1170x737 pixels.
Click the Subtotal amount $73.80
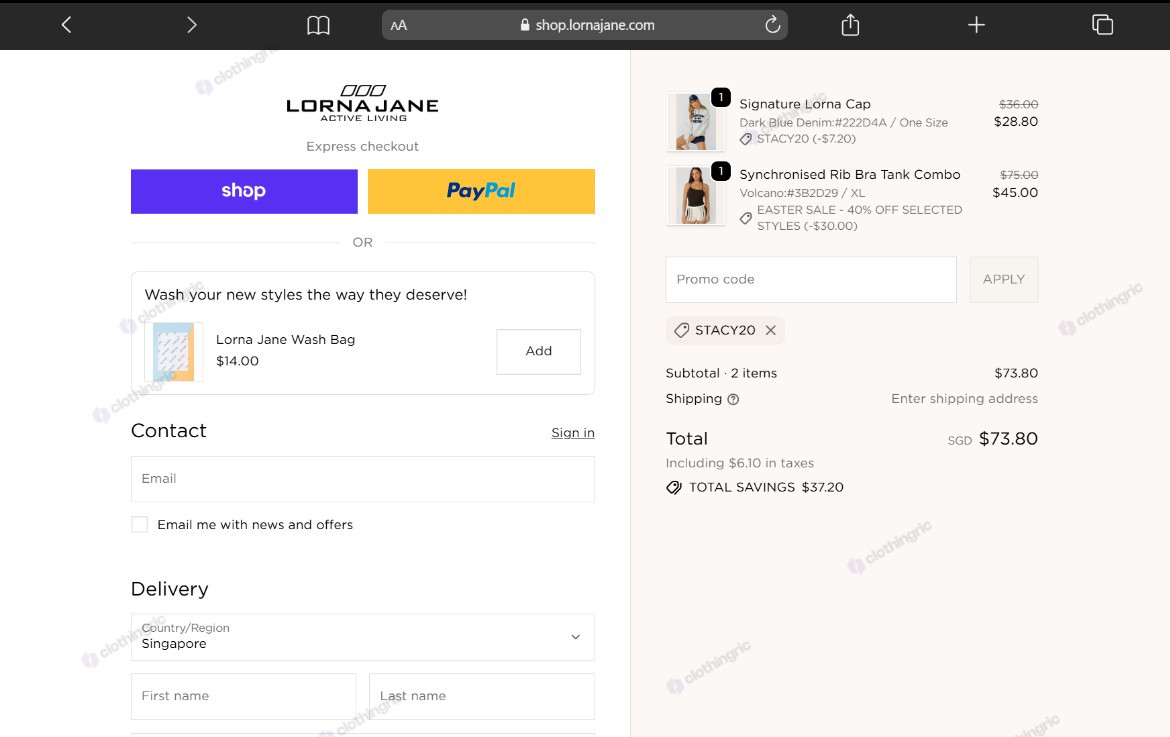tap(1016, 373)
